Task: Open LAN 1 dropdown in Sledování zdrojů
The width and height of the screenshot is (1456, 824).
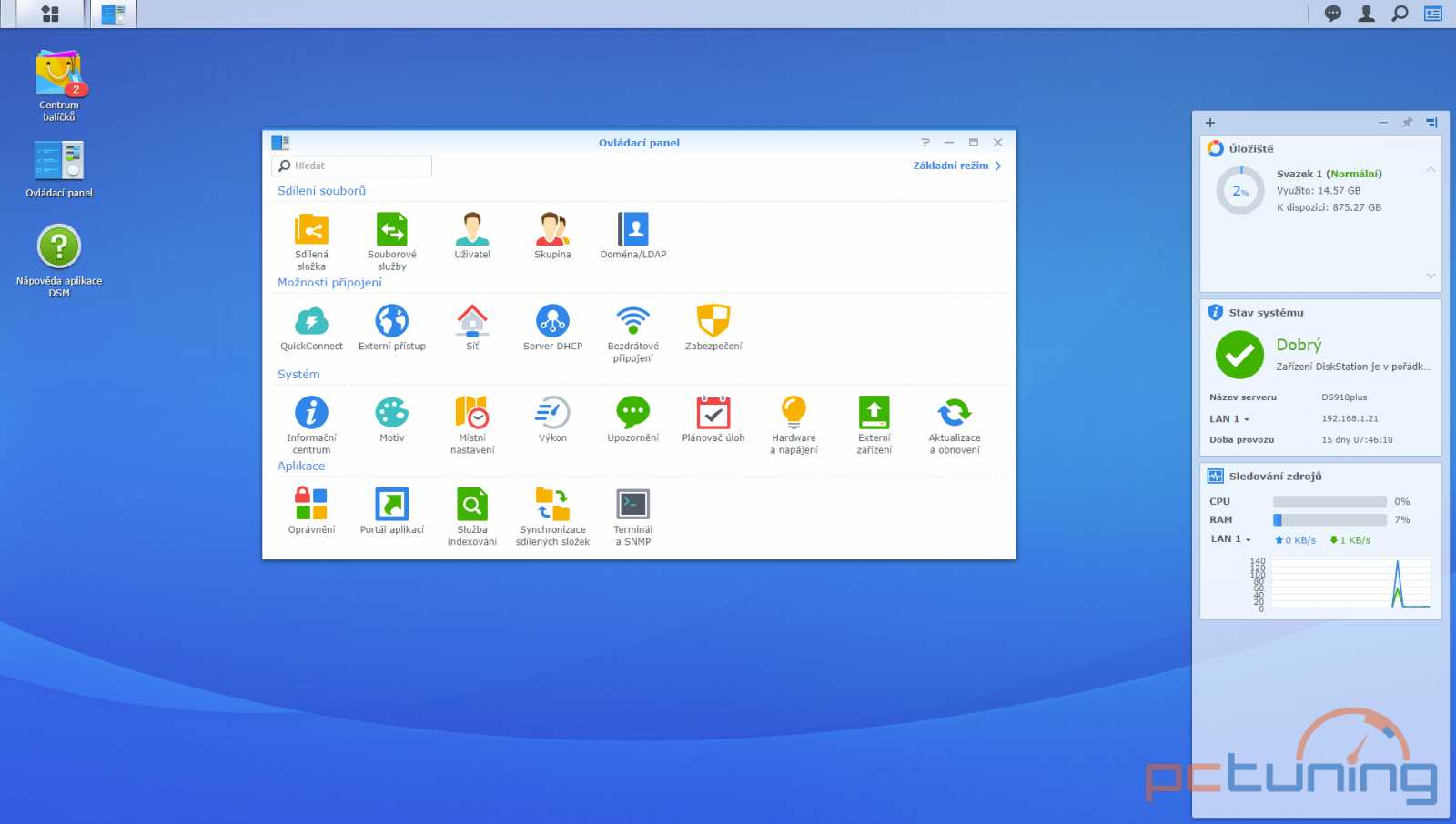Action: [1230, 539]
